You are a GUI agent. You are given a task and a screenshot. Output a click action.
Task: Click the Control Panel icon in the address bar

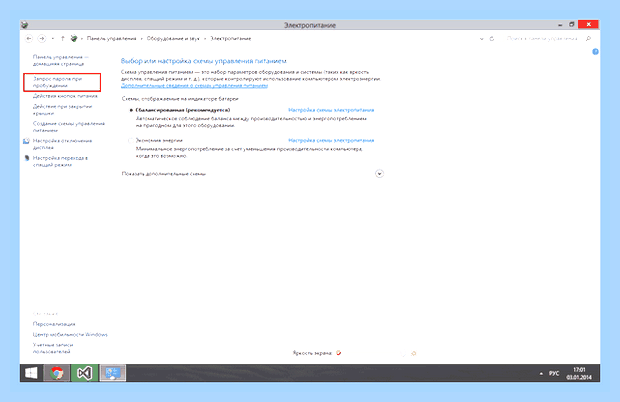coord(74,38)
